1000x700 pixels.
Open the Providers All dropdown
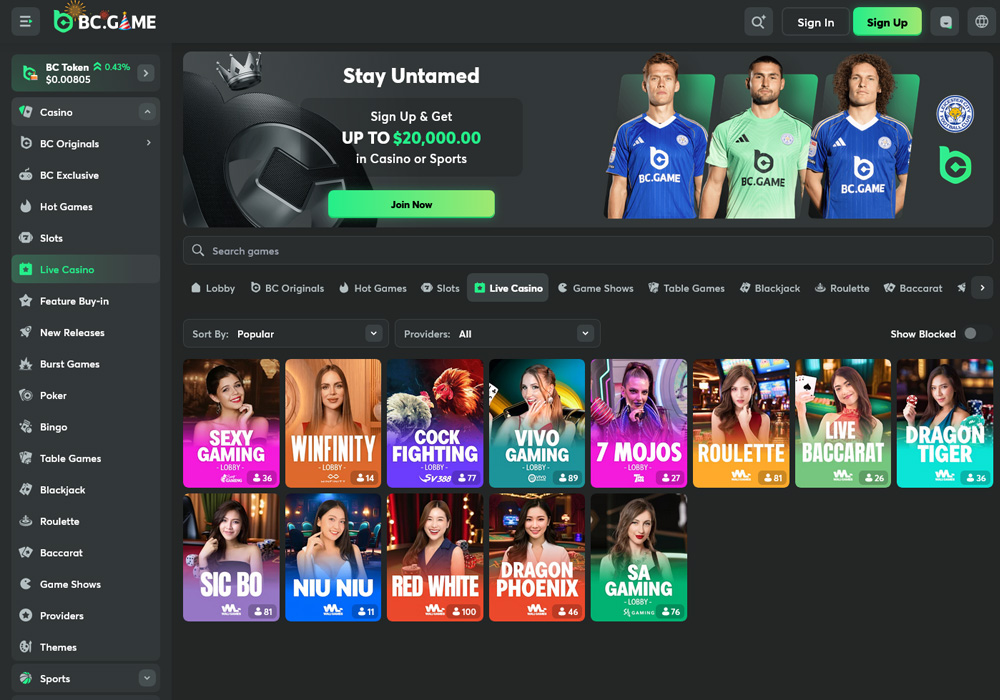tap(497, 333)
